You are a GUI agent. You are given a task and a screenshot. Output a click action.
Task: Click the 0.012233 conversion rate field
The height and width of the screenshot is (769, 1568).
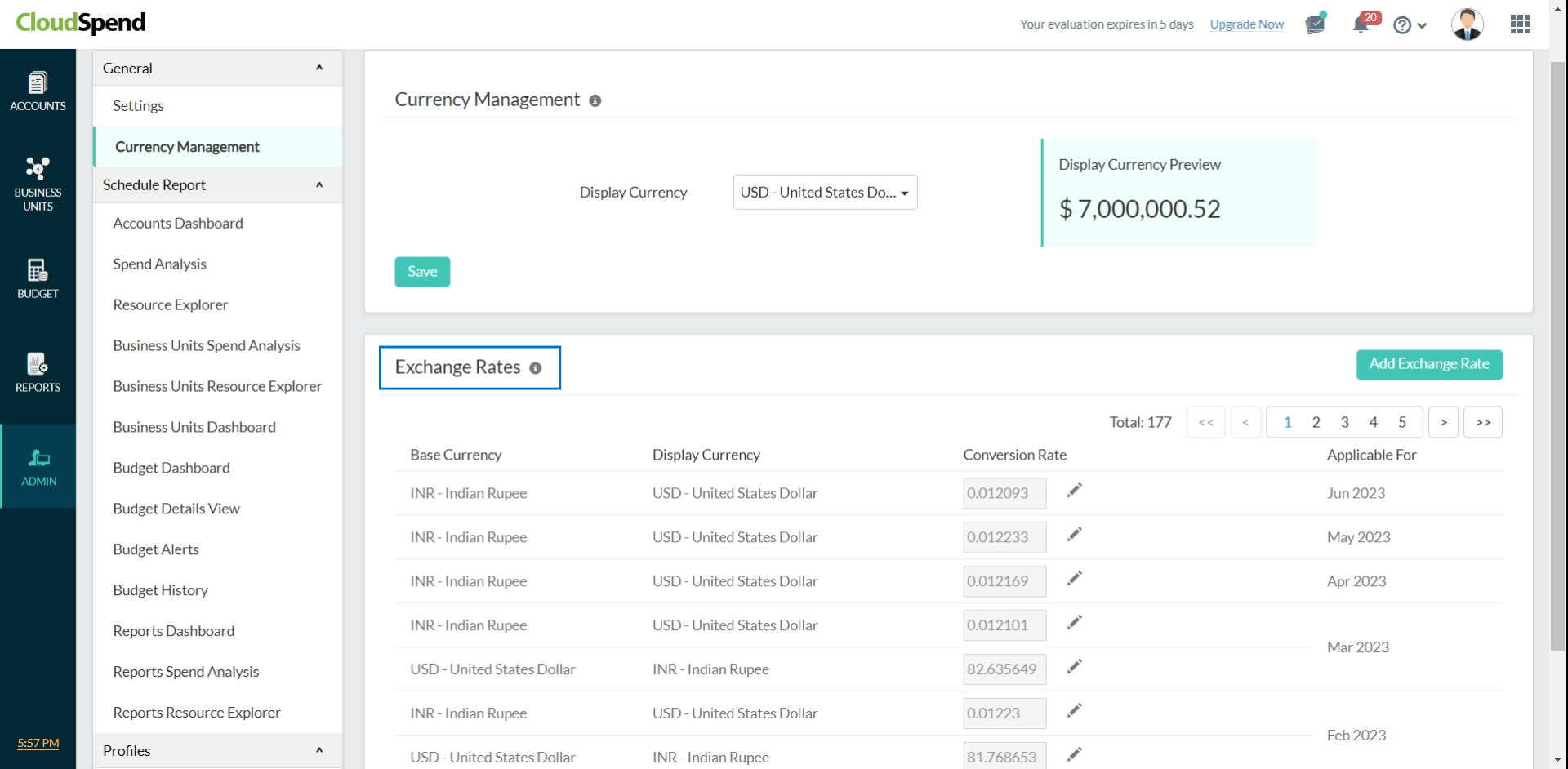(1004, 537)
